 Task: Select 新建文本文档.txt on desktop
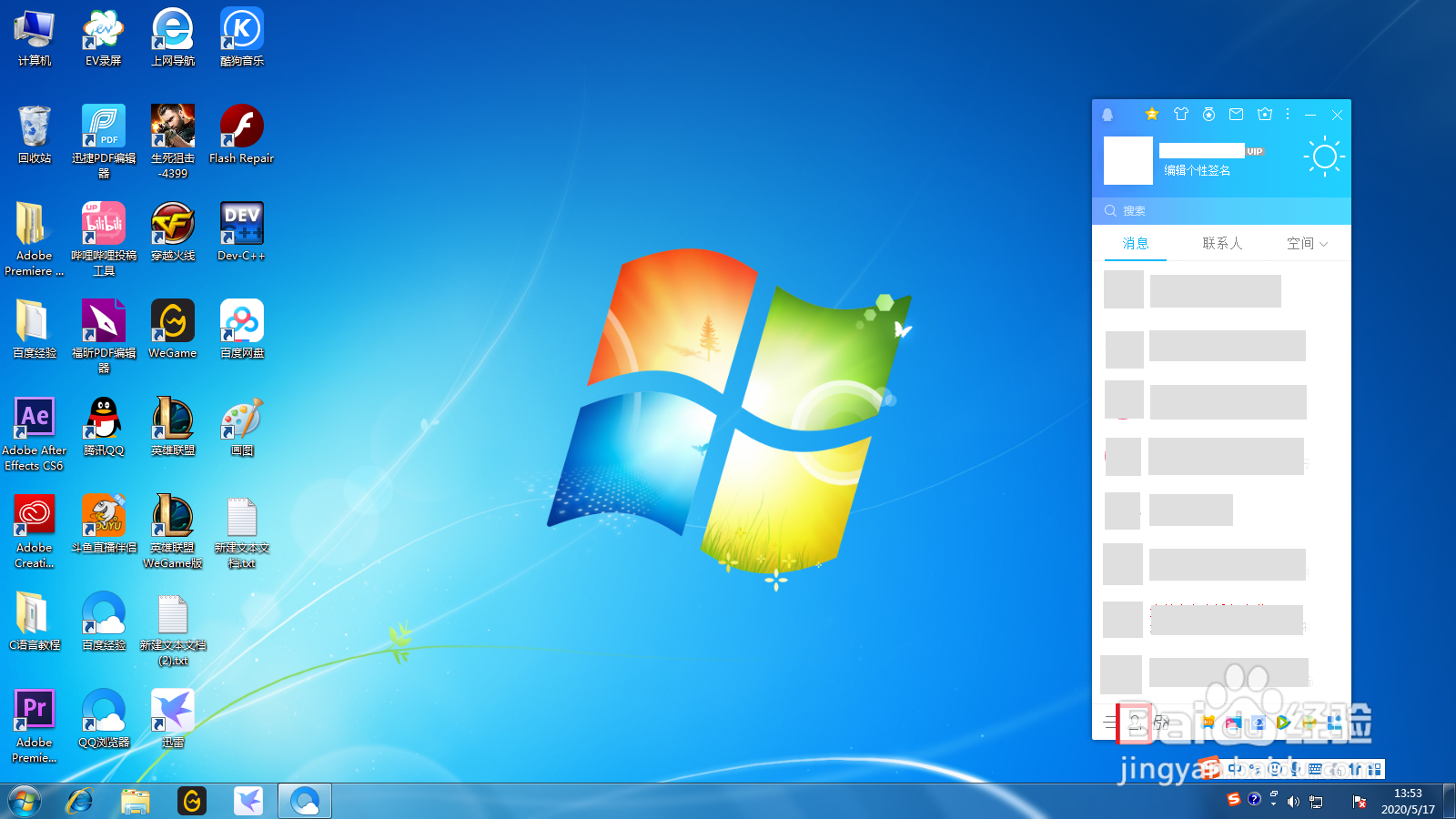coord(242,531)
